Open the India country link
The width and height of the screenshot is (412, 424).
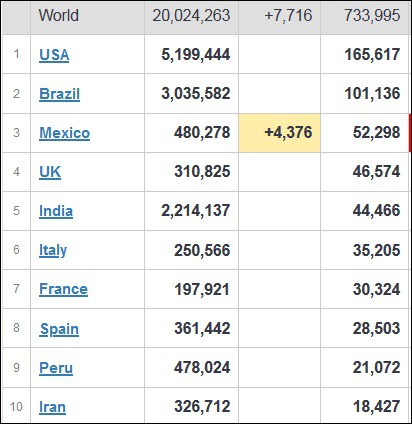pyautogui.click(x=56, y=211)
